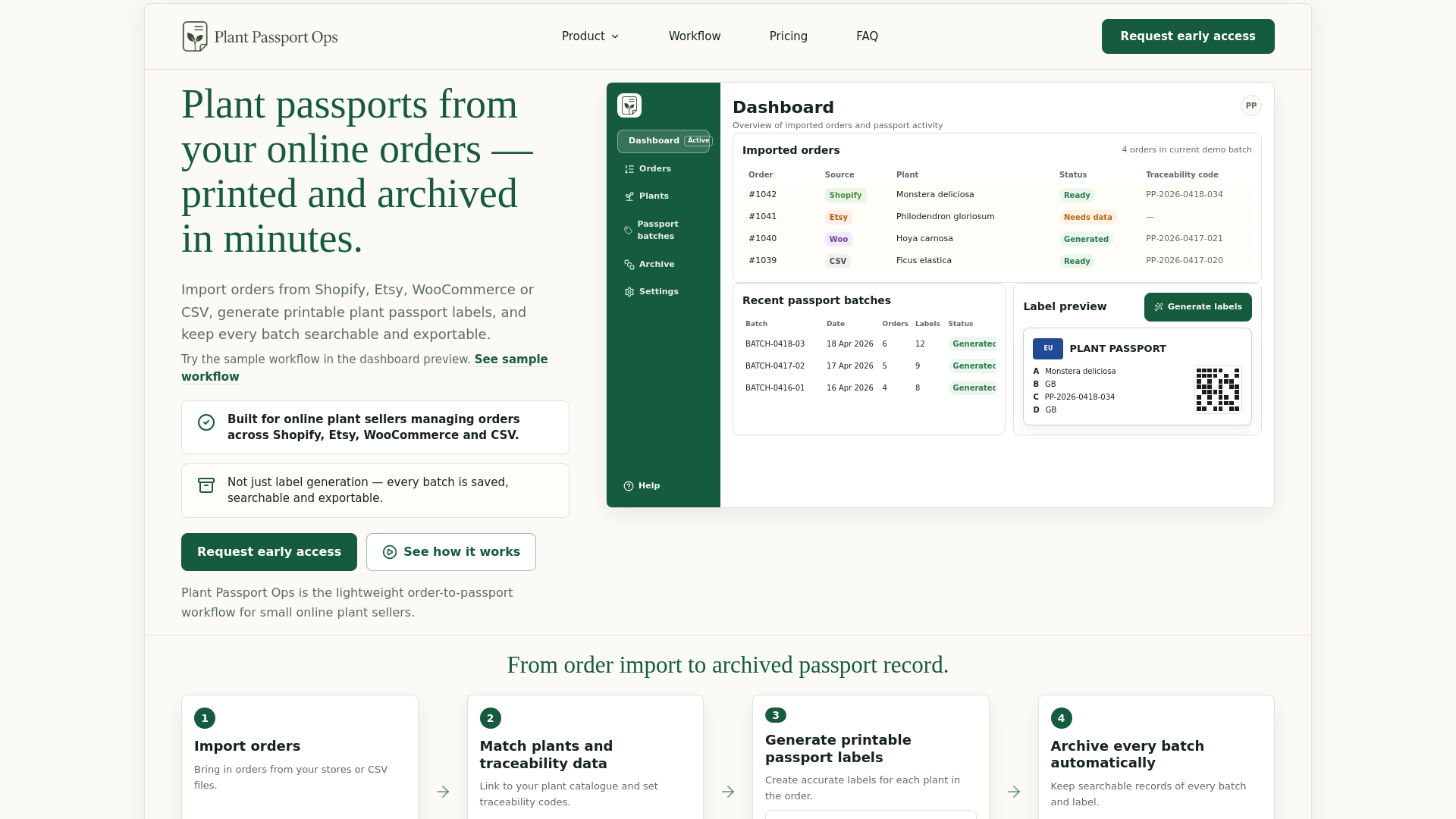Click Generated status for Hoya carnosa
Image resolution: width=1456 pixels, height=819 pixels.
point(1086,240)
